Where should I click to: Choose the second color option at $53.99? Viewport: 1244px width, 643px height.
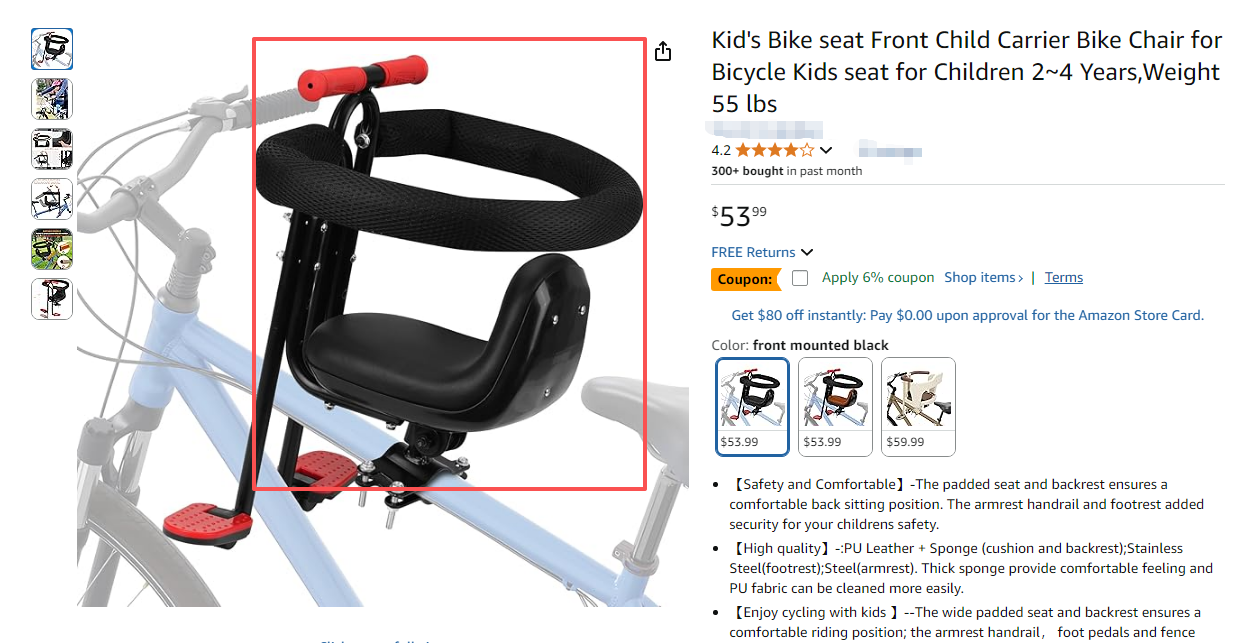click(x=836, y=406)
